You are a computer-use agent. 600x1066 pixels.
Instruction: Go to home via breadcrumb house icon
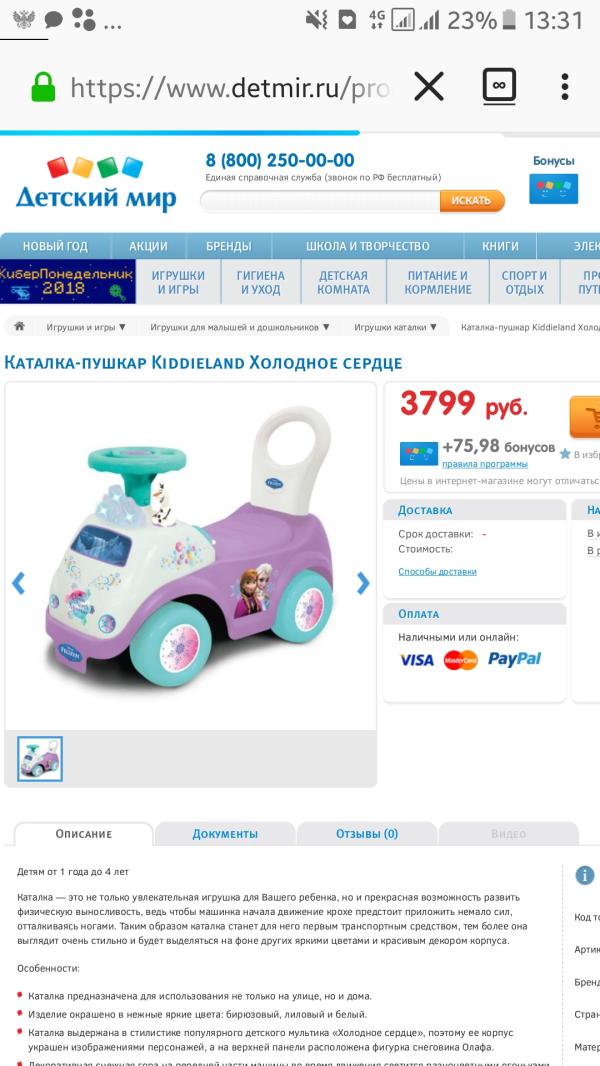[20, 326]
